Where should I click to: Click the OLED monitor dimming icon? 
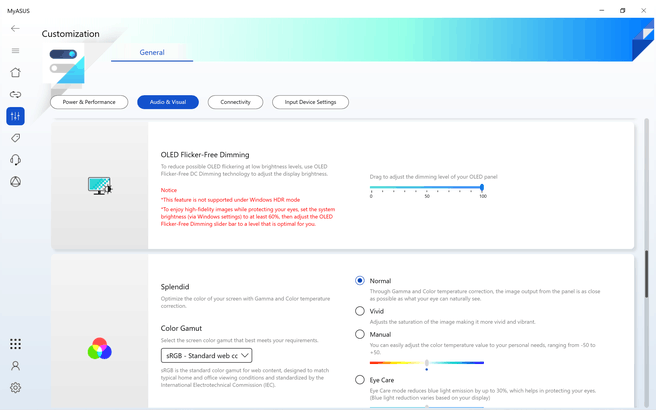coord(100,186)
